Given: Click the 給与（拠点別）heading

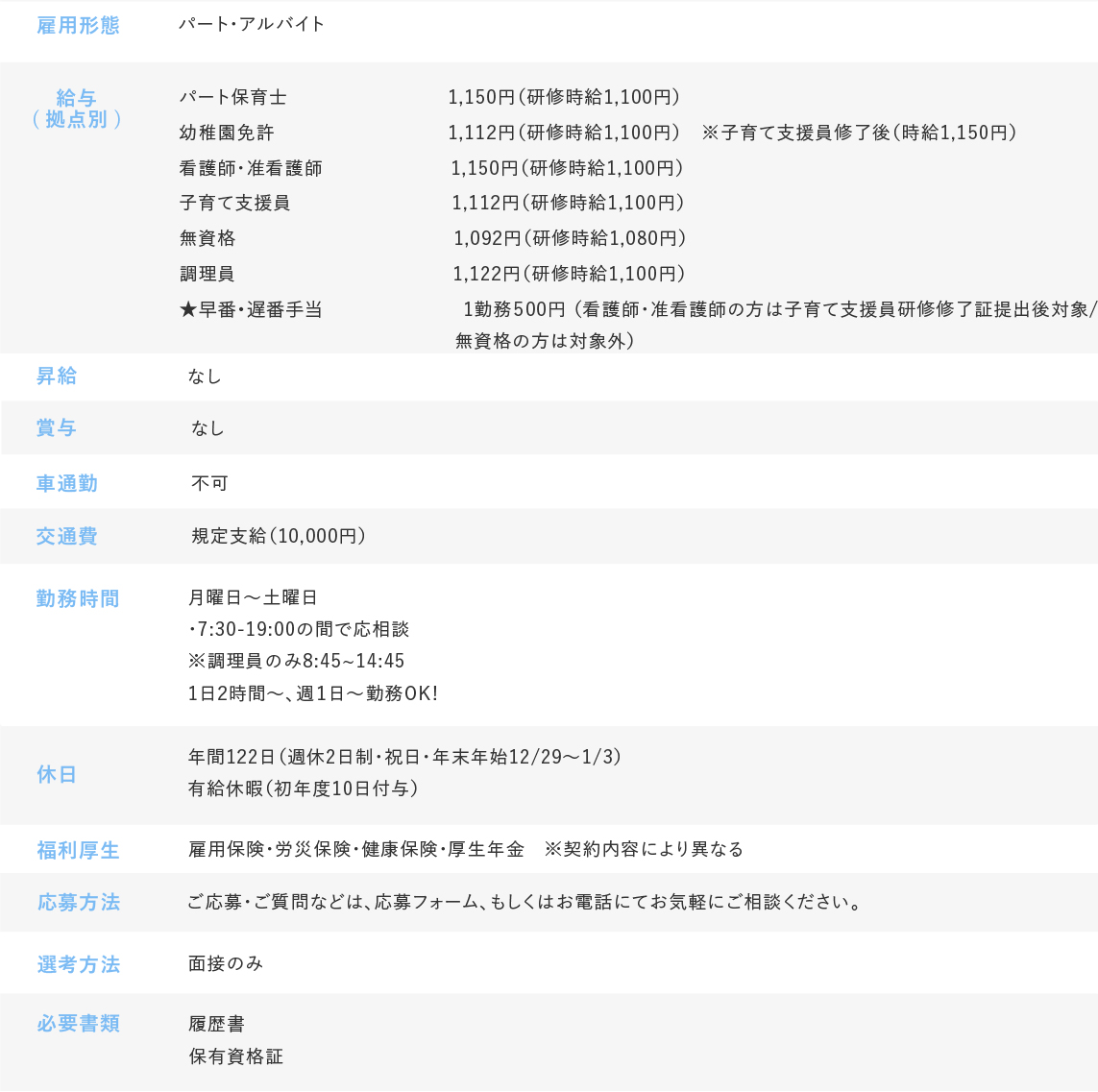Looking at the screenshot, I should pyautogui.click(x=76, y=109).
